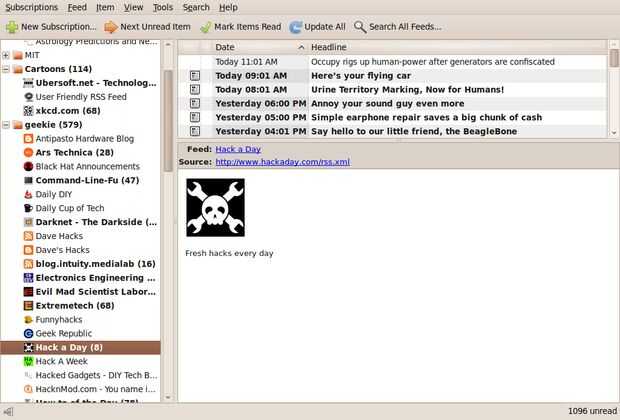Click the Electronics Engineering feed icon
The height and width of the screenshot is (420, 620).
point(28,278)
